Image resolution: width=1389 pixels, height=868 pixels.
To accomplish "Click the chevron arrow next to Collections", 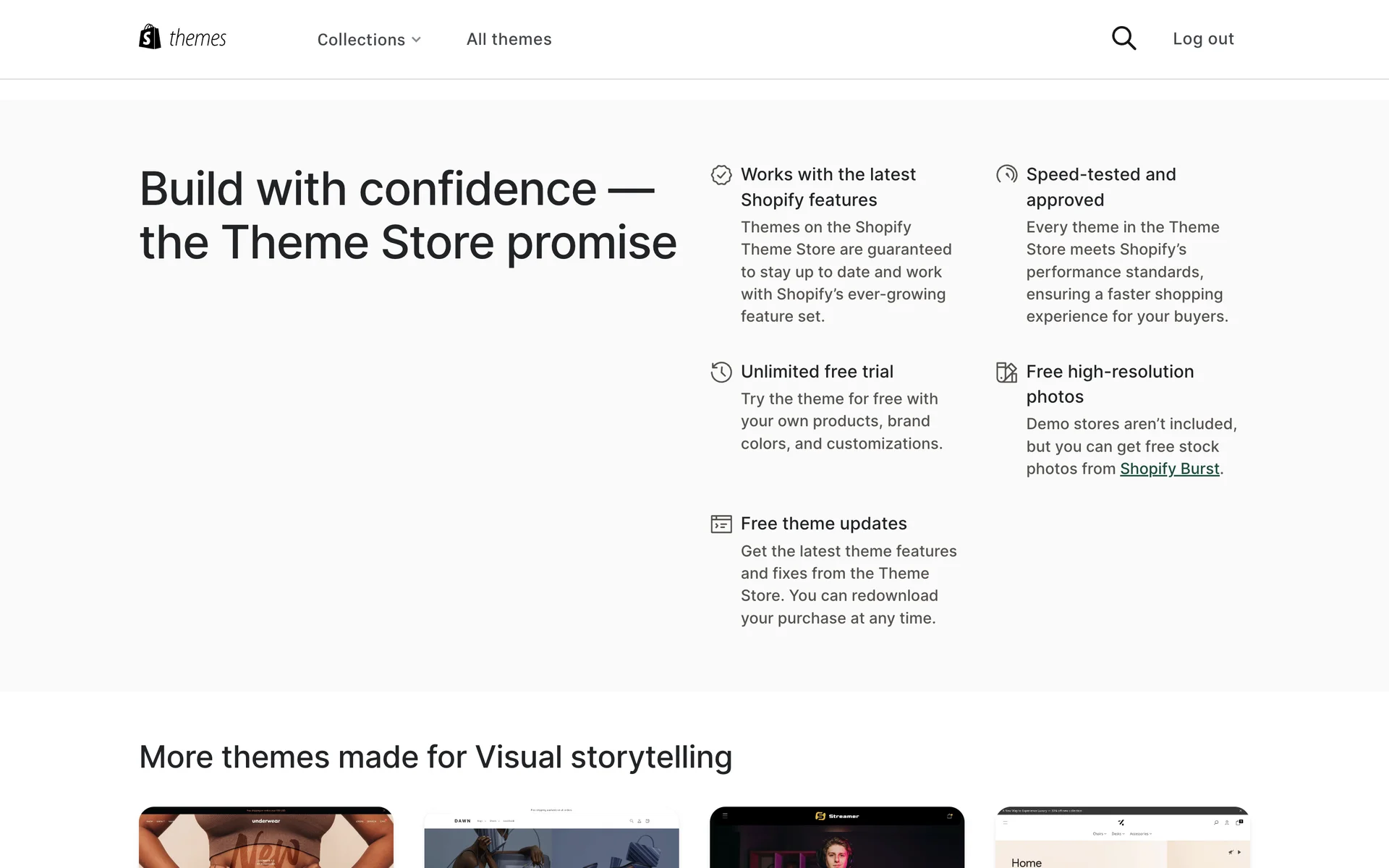I will tap(417, 40).
